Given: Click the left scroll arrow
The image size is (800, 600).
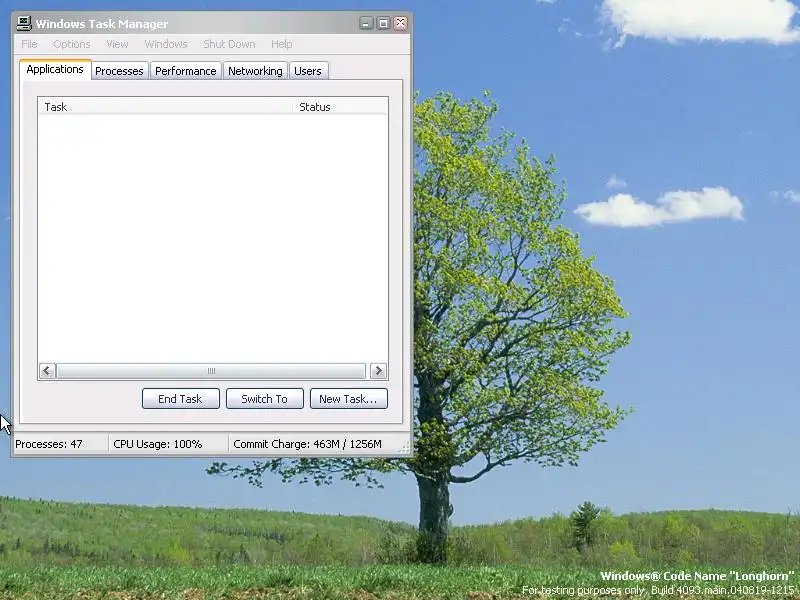Looking at the screenshot, I should coord(47,371).
